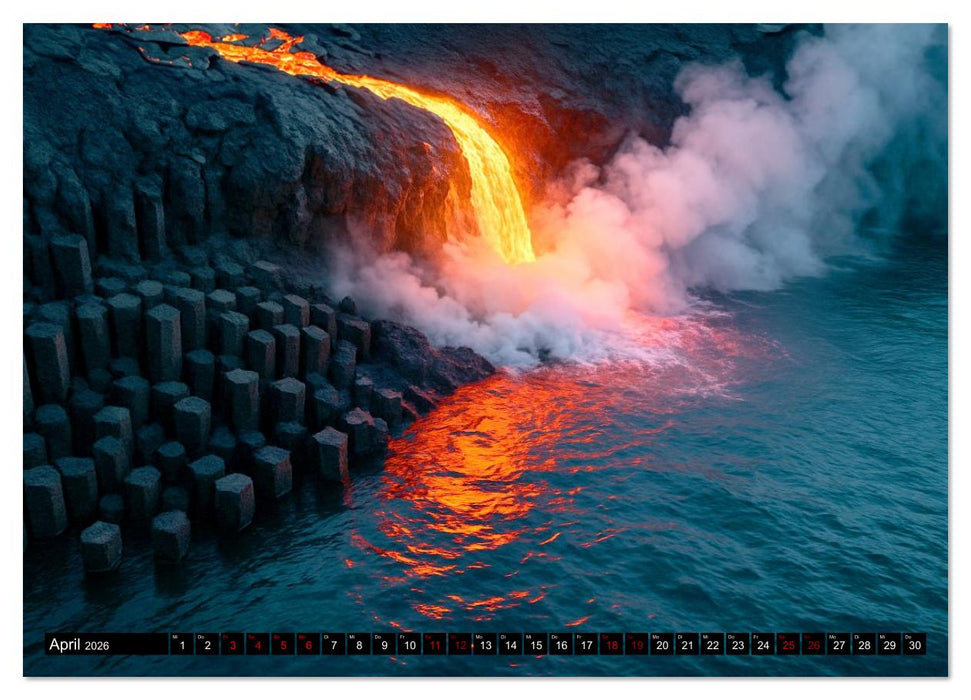Select day 29 in the calendar strip
The image size is (971, 700).
pos(889,645)
